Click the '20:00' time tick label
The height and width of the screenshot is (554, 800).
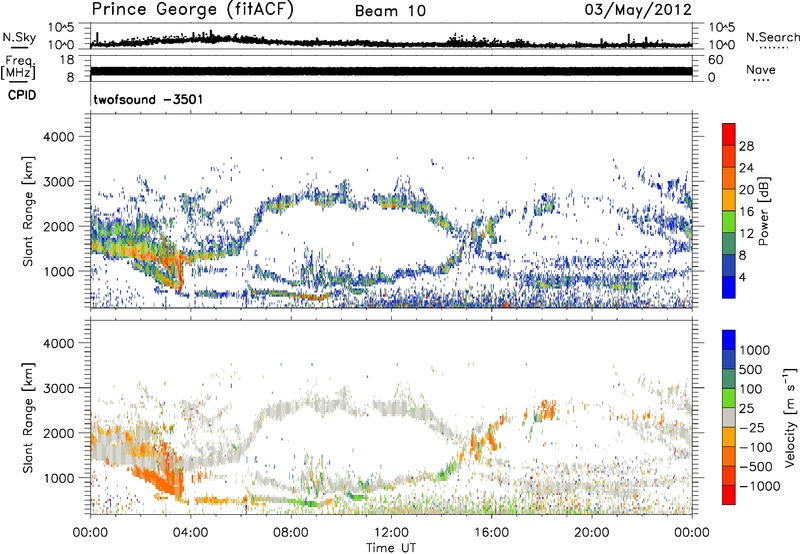coord(591,533)
